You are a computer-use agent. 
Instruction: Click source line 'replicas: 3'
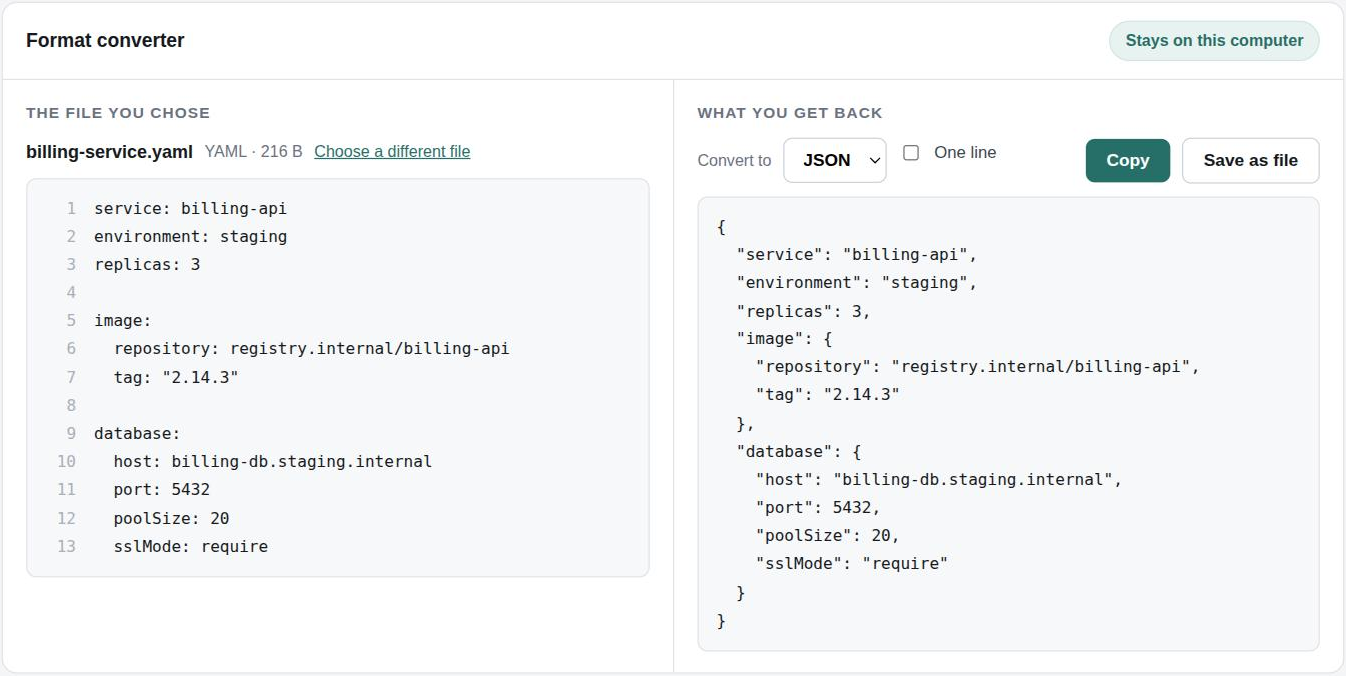coord(147,265)
